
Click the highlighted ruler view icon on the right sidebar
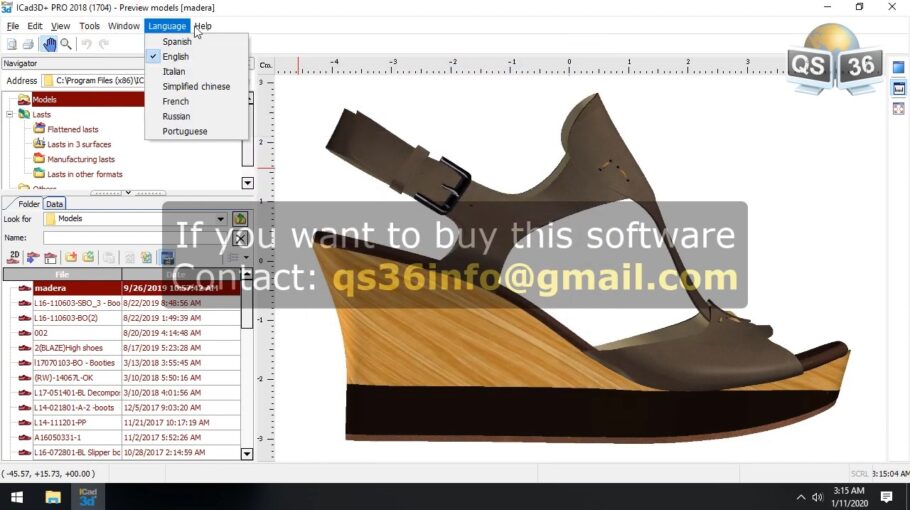[898, 88]
